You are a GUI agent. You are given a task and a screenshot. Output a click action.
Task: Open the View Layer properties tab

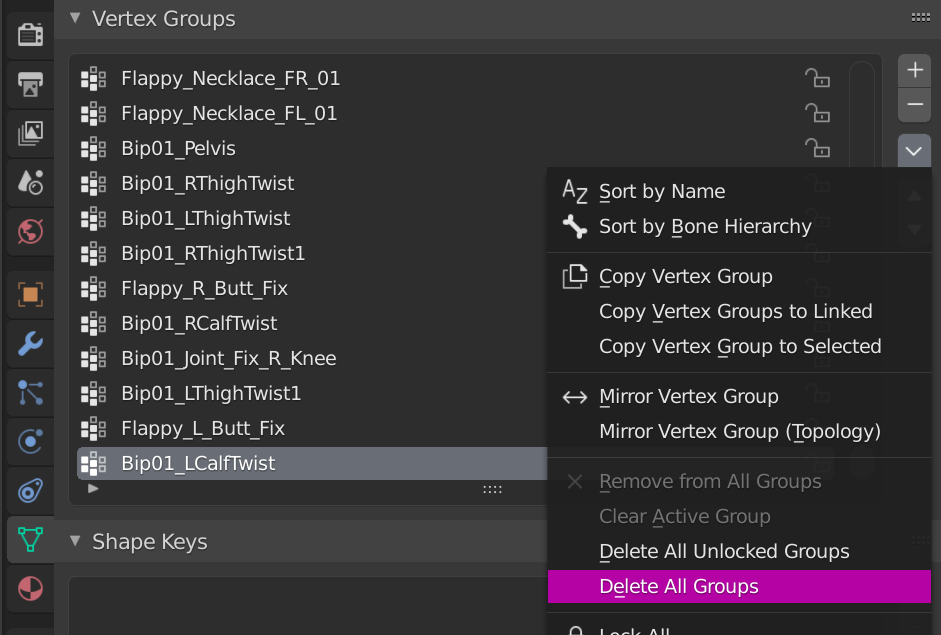coord(30,132)
